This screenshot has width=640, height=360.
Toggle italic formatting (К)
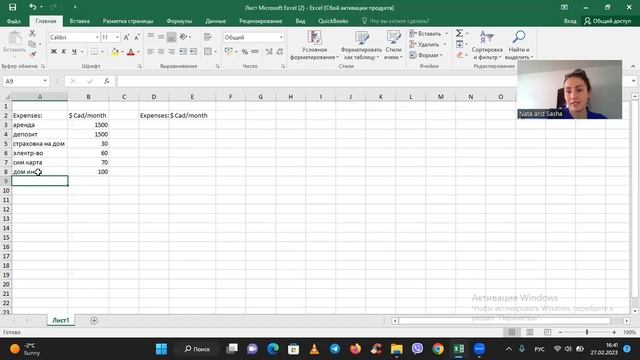pyautogui.click(x=64, y=52)
